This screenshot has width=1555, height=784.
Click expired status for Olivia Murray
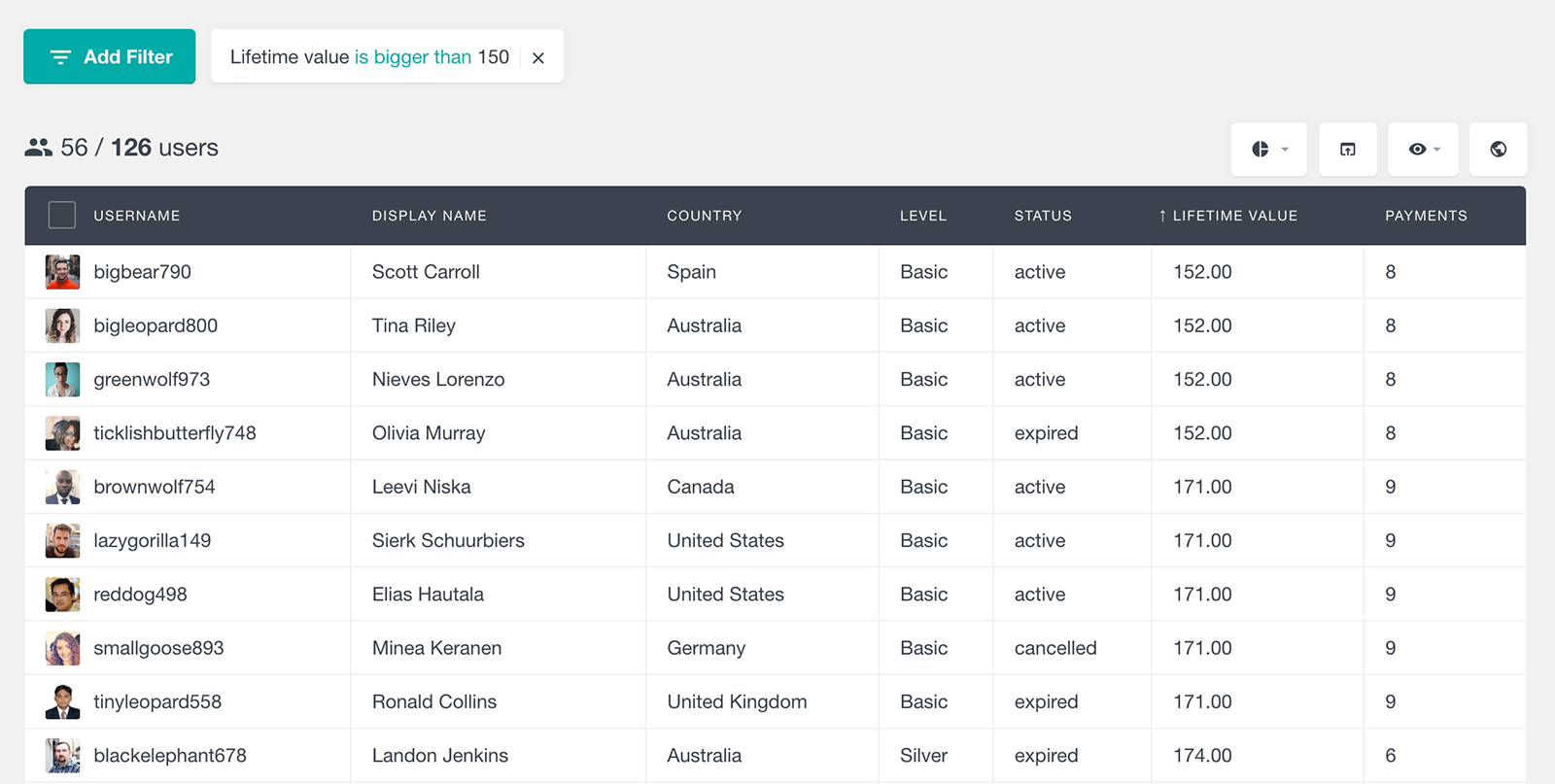point(1047,433)
